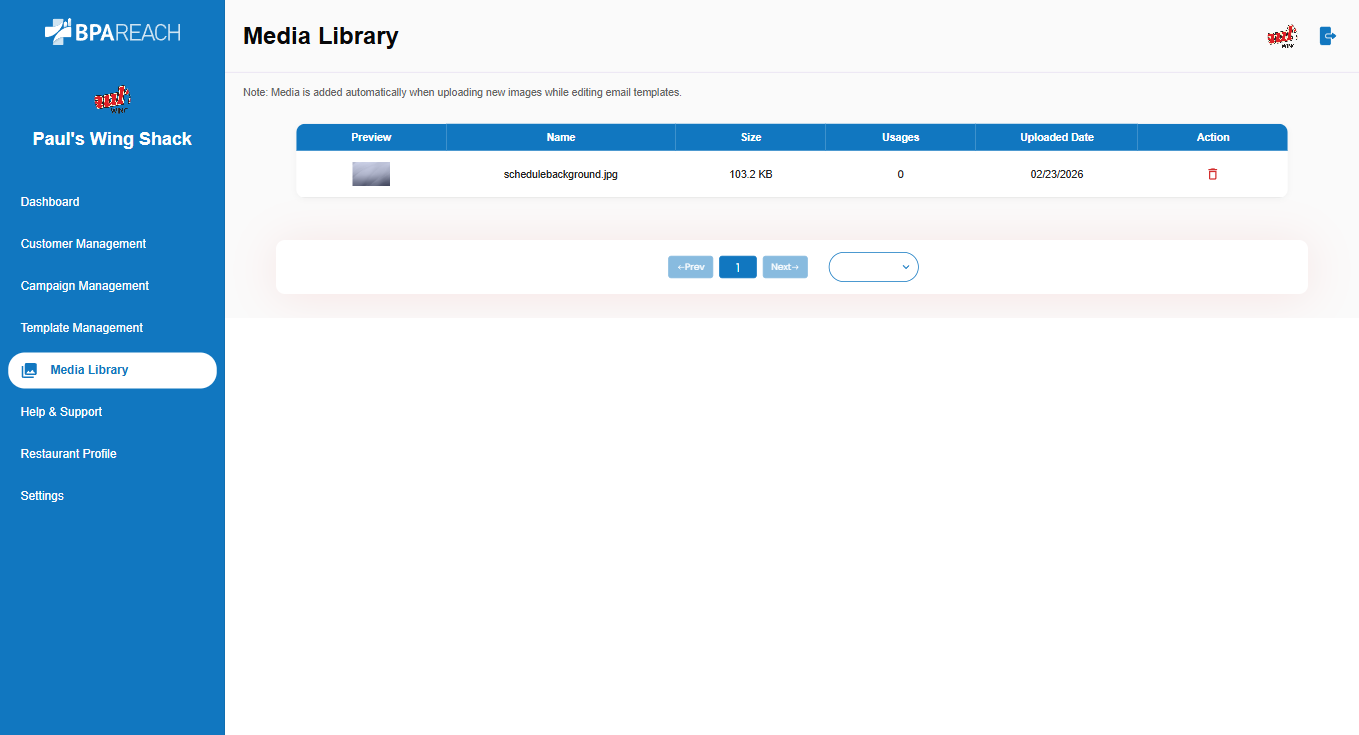Click the Media Library sidebar icon
This screenshot has width=1359, height=735.
click(30, 370)
